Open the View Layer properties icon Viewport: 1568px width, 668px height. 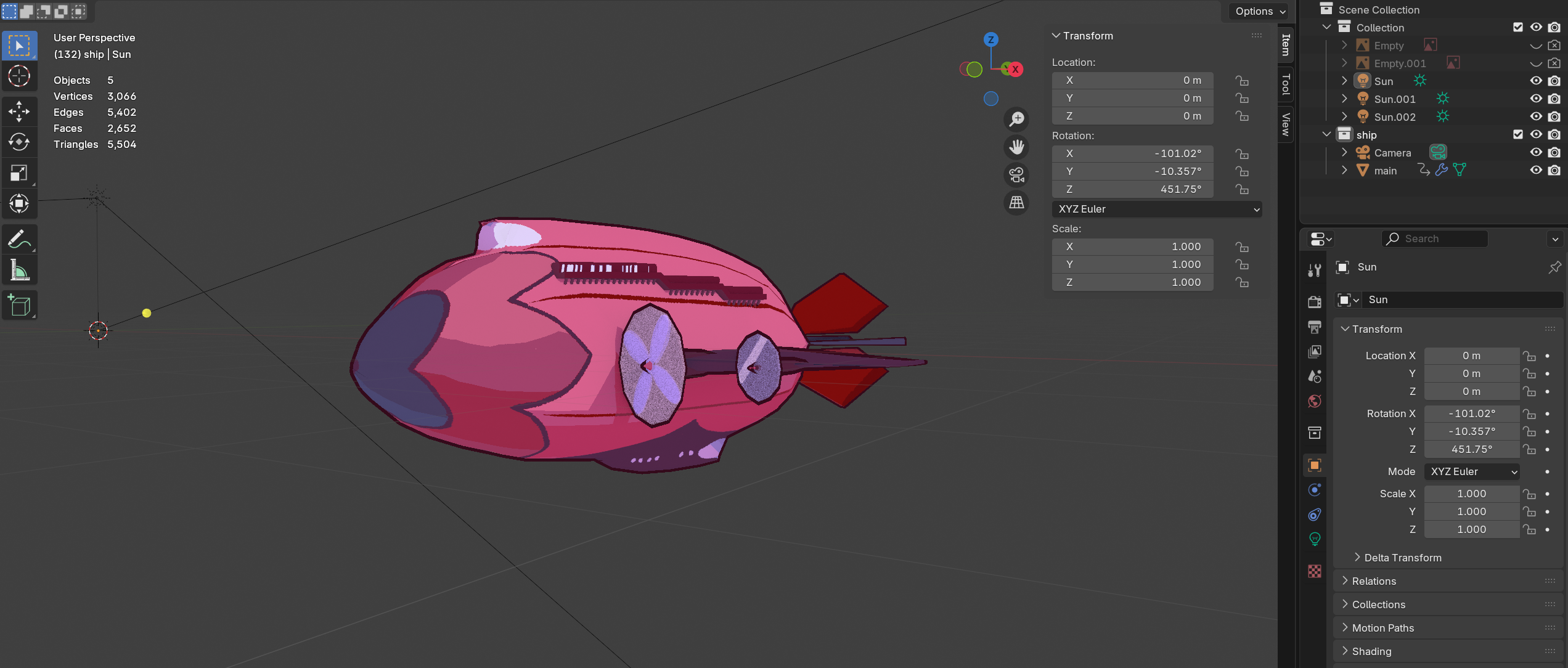pyautogui.click(x=1314, y=351)
